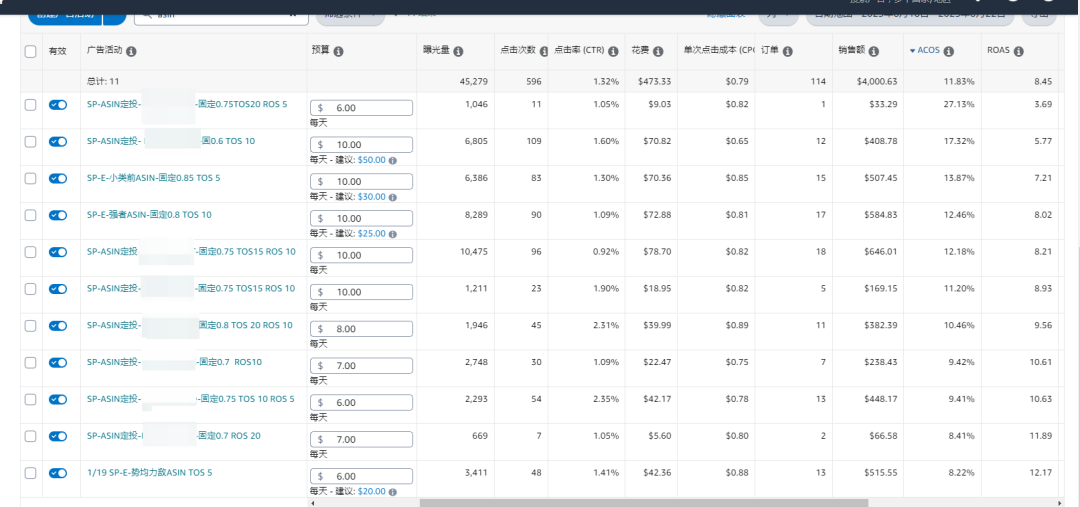The image size is (1080, 507).
Task: Open the campaign ending 固定0.75TOS20 ROS 5
Action: tap(187, 105)
